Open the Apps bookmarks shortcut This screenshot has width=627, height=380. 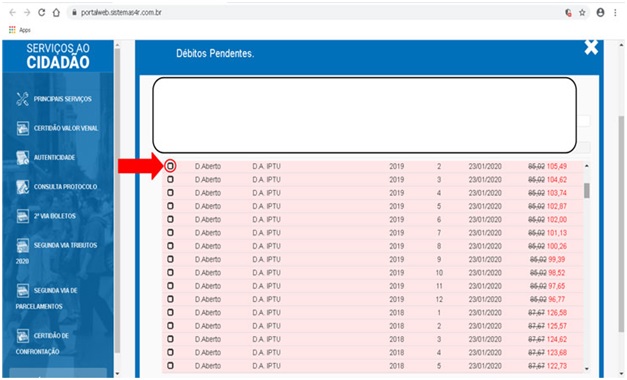[20, 30]
